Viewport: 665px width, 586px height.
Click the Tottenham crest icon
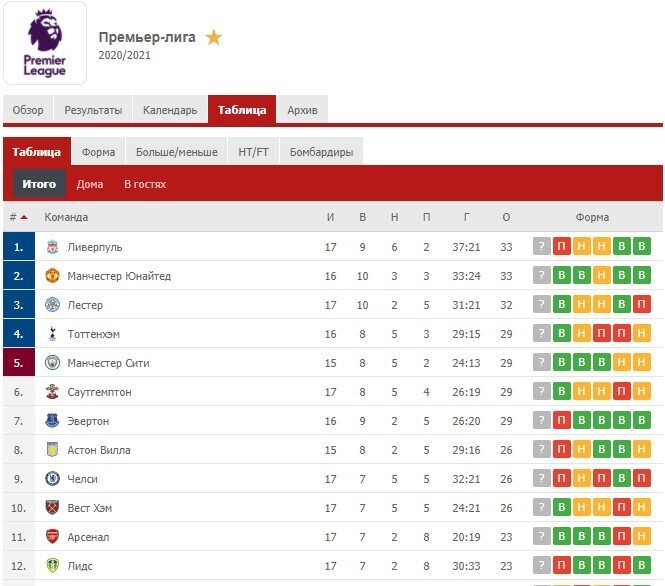pos(52,334)
